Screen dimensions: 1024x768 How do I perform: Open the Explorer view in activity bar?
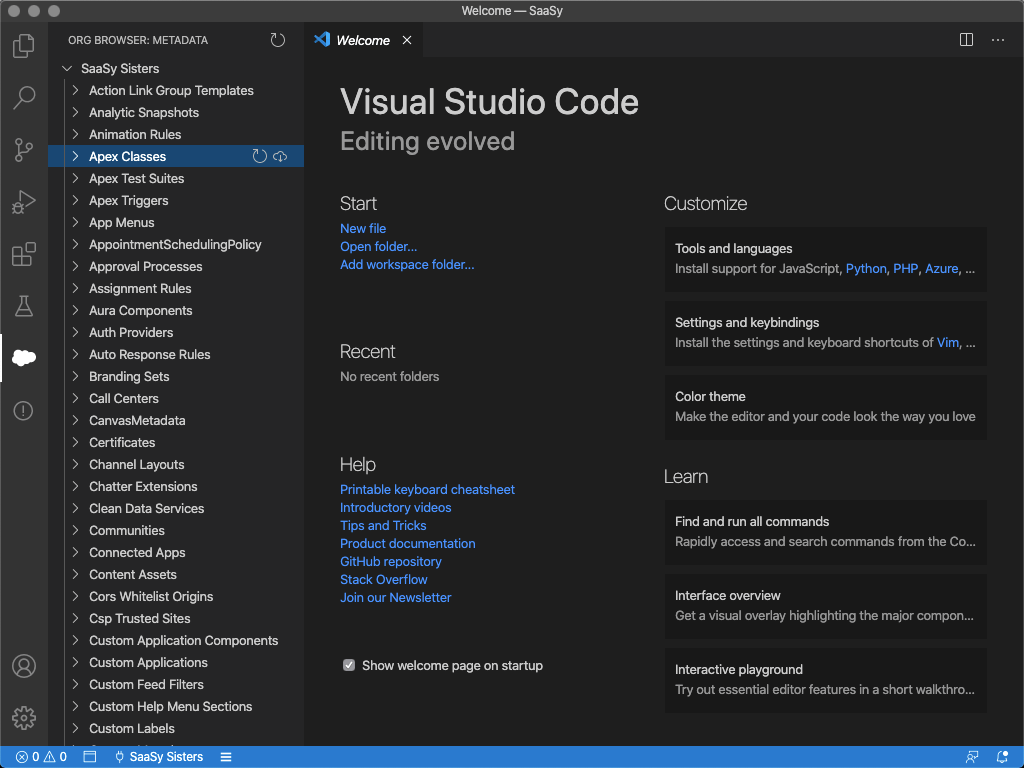tap(24, 46)
